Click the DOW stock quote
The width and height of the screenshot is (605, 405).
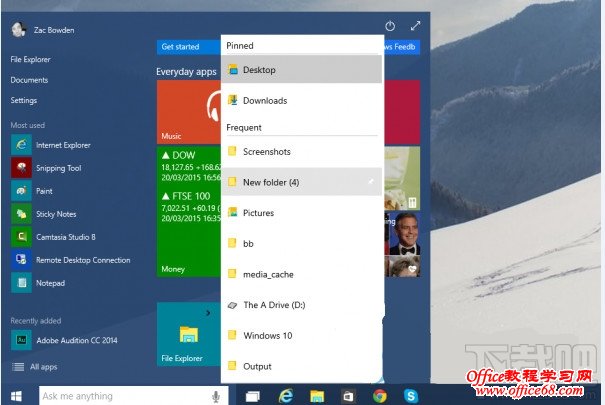pos(191,166)
